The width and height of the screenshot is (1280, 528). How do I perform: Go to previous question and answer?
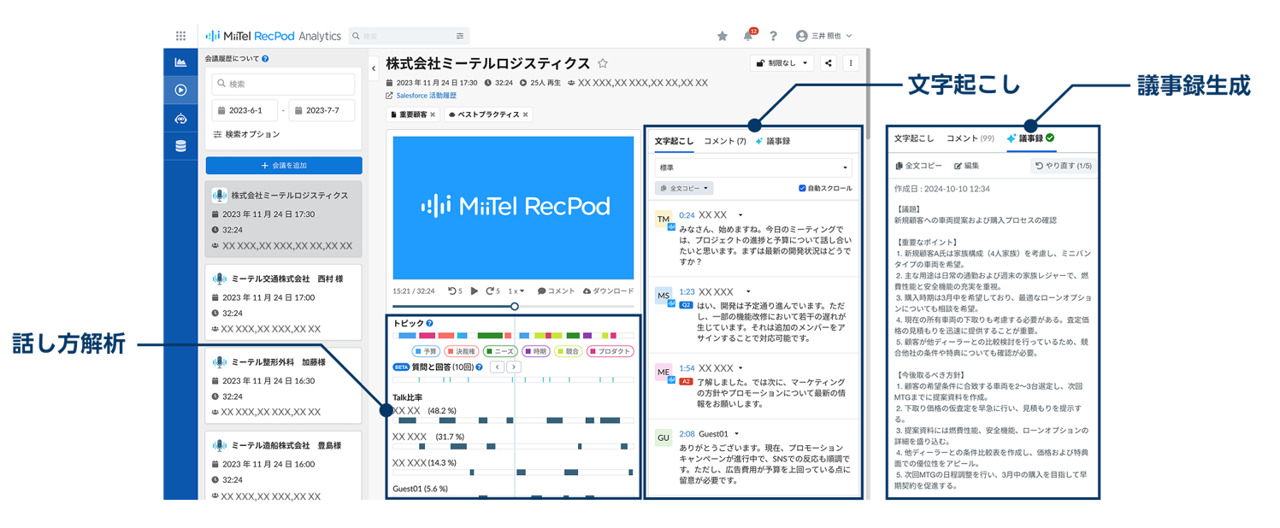point(496,367)
